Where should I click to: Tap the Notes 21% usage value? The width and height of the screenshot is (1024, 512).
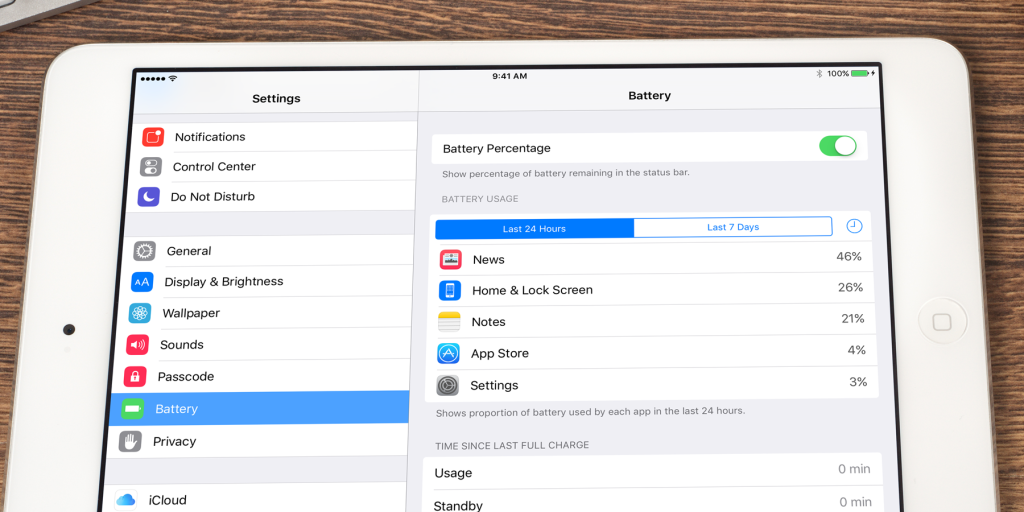click(x=853, y=319)
